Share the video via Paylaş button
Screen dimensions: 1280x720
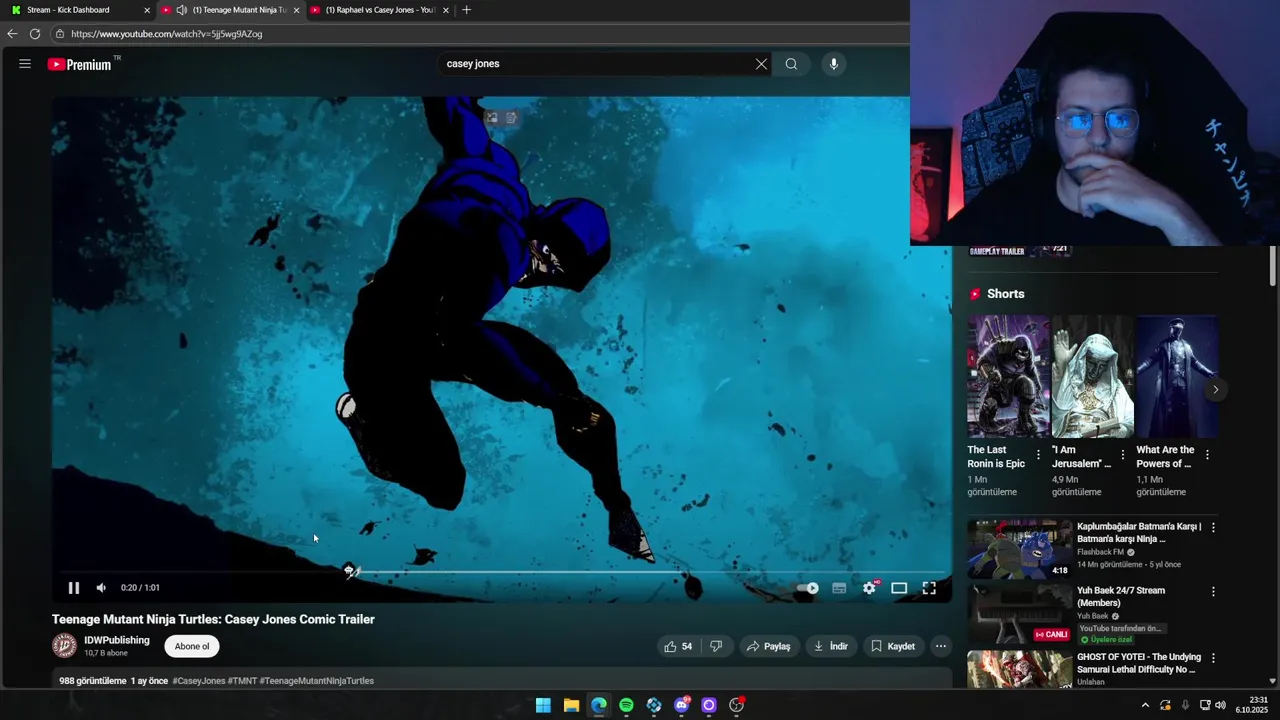pos(768,646)
